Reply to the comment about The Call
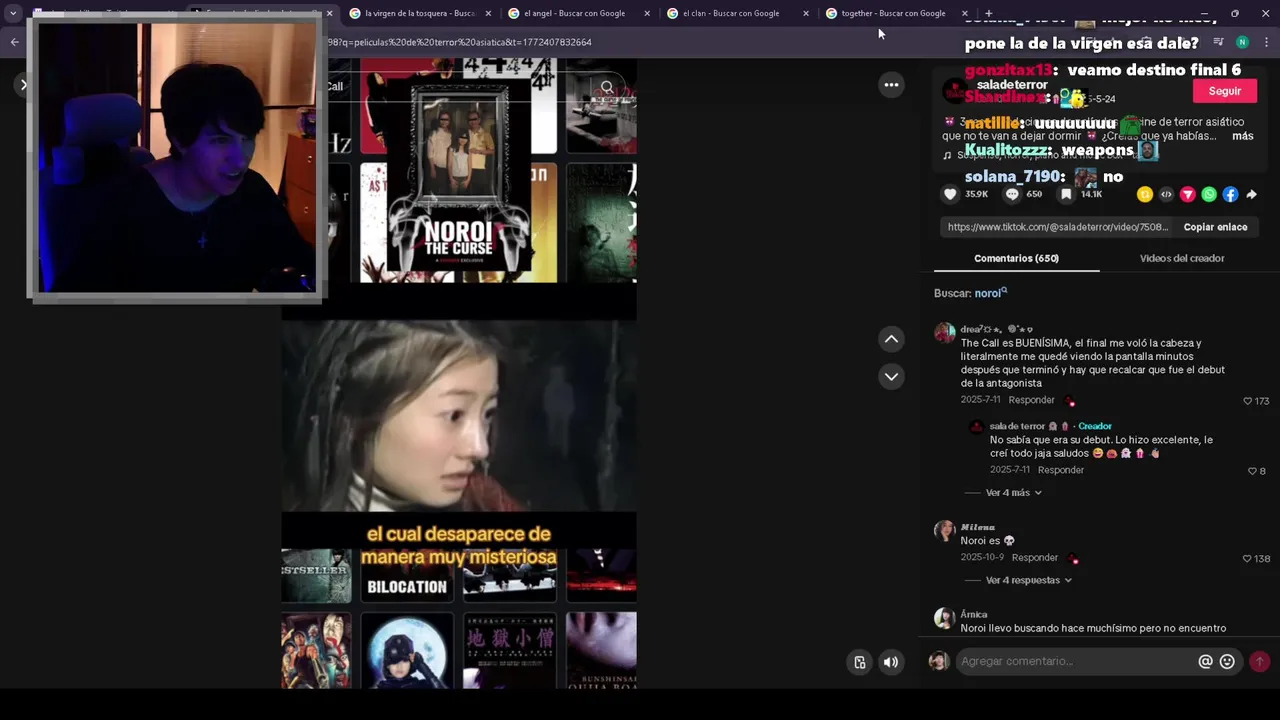 pos(1031,400)
